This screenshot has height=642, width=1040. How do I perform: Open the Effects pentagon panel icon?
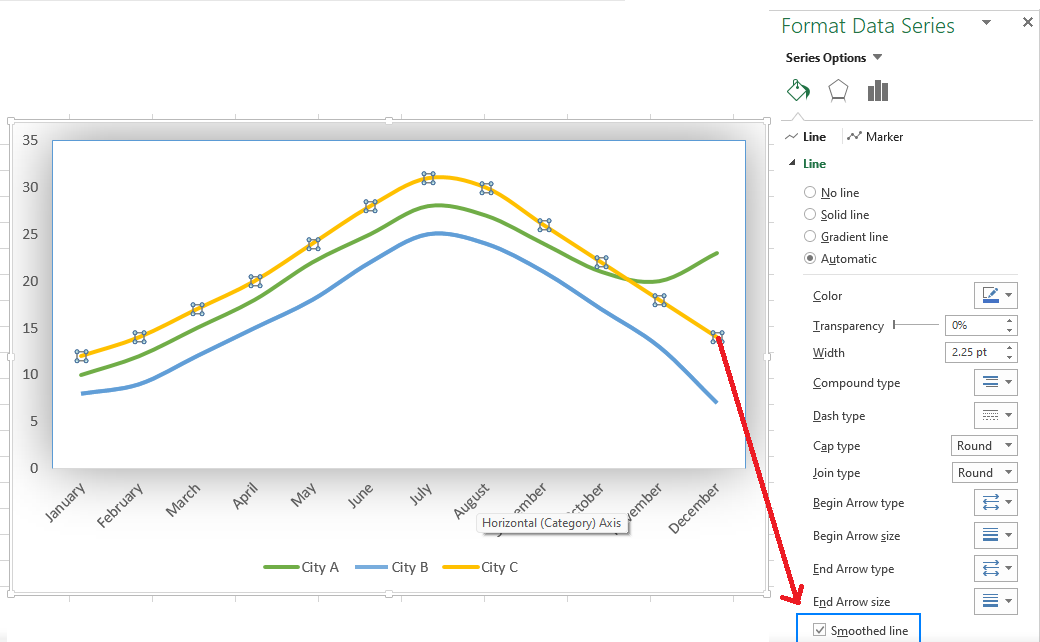[x=838, y=90]
